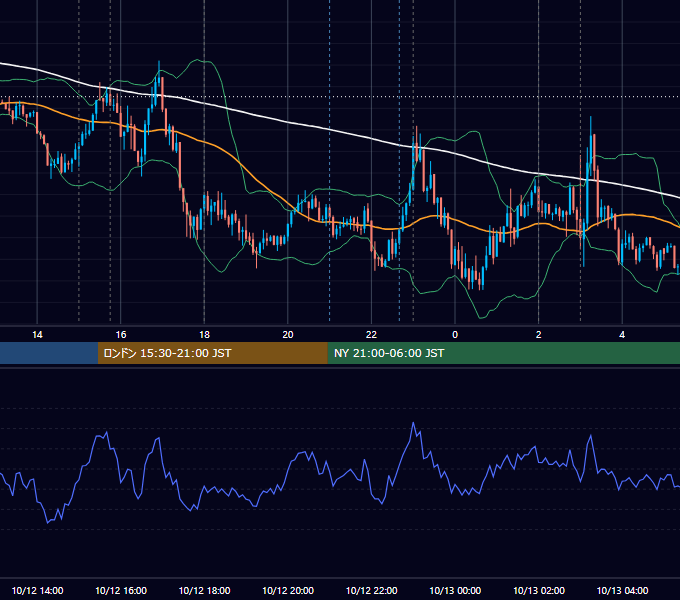Click the hour label 14 on the axis
Viewport: 680px width, 600px height.
37,335
